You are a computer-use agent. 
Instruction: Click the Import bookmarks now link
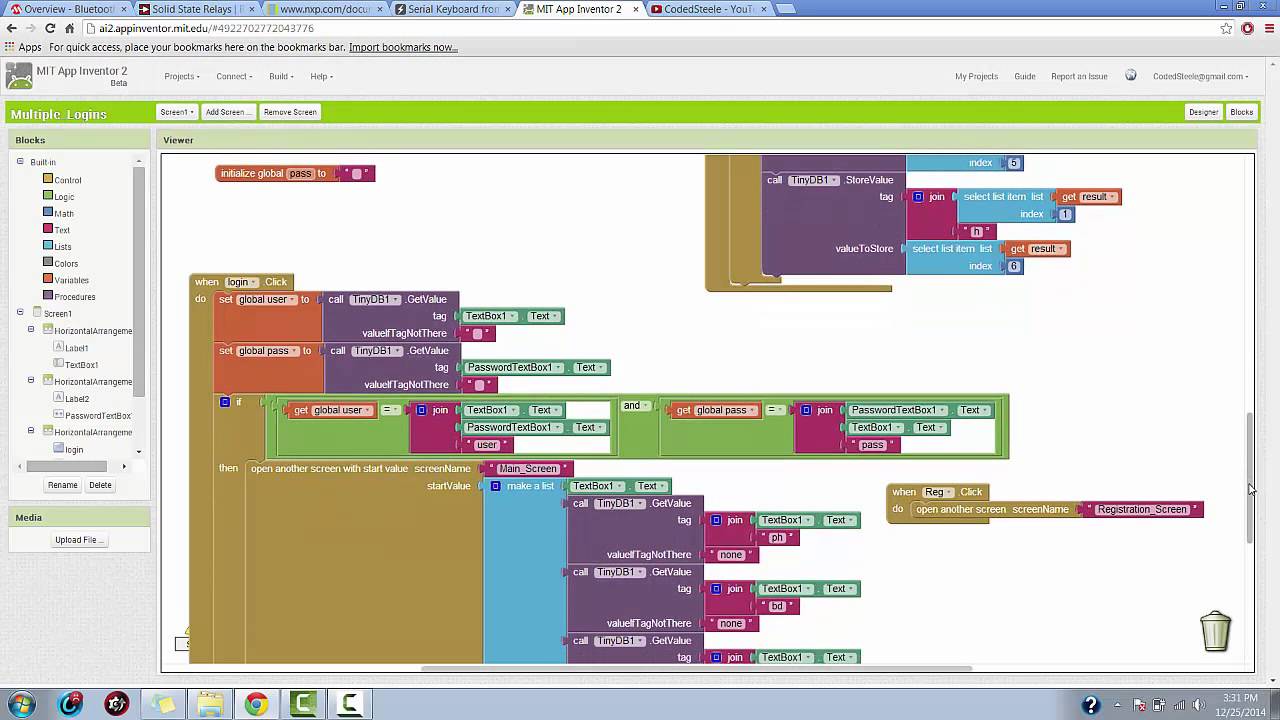[402, 47]
